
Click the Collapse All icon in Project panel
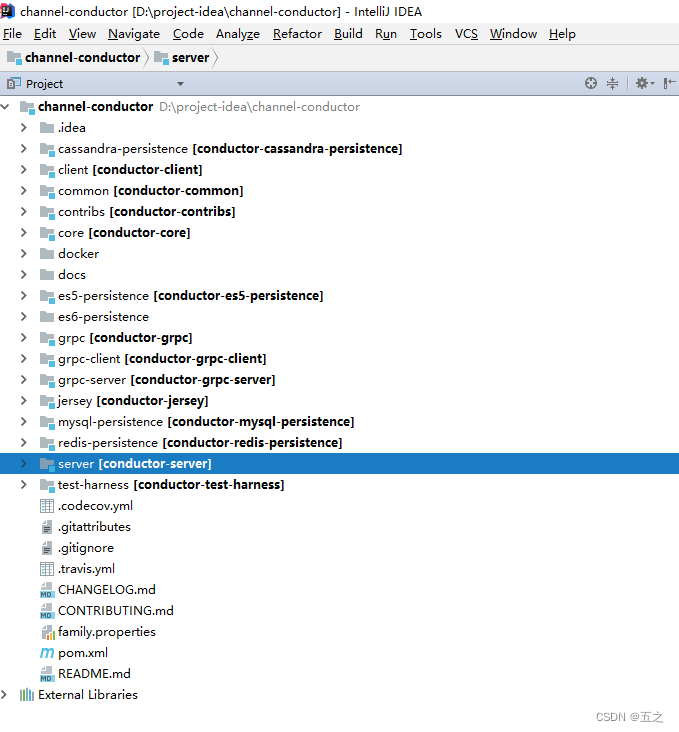pos(612,84)
